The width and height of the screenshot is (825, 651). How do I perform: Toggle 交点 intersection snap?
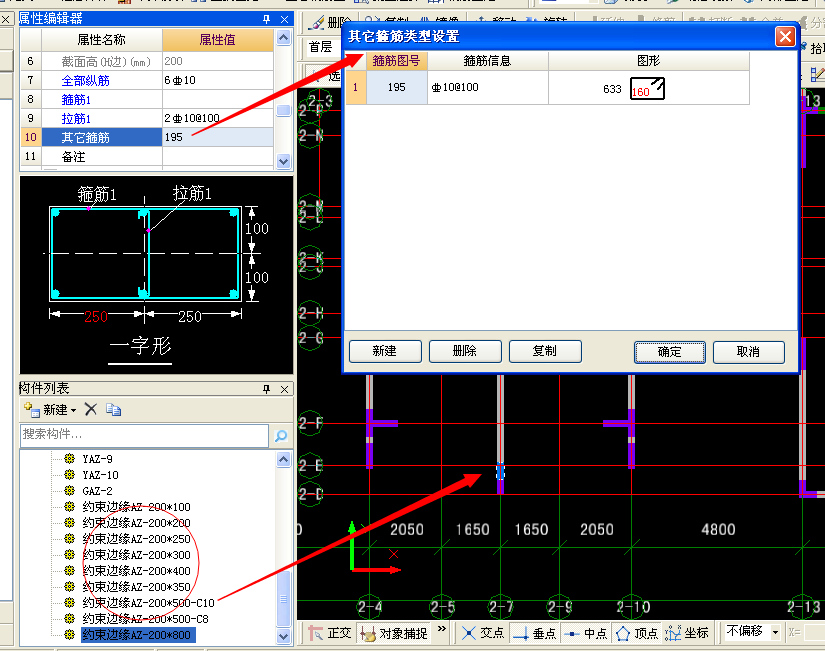[482, 633]
